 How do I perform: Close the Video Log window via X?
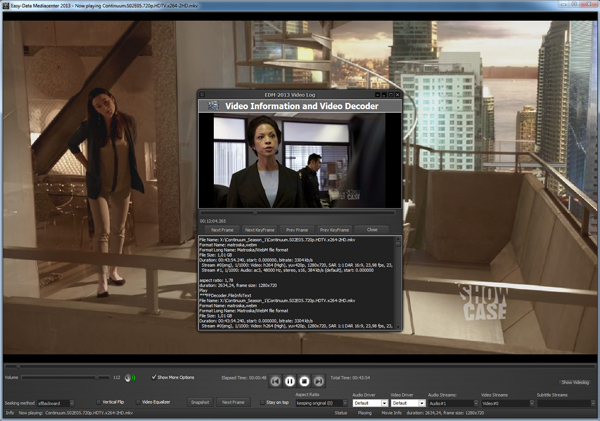pos(397,94)
